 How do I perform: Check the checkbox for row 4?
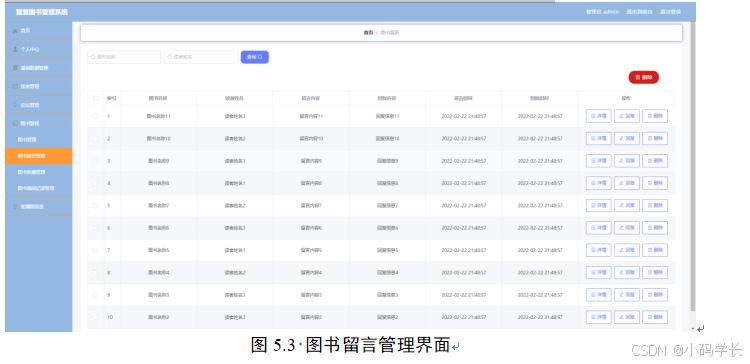pyautogui.click(x=95, y=183)
